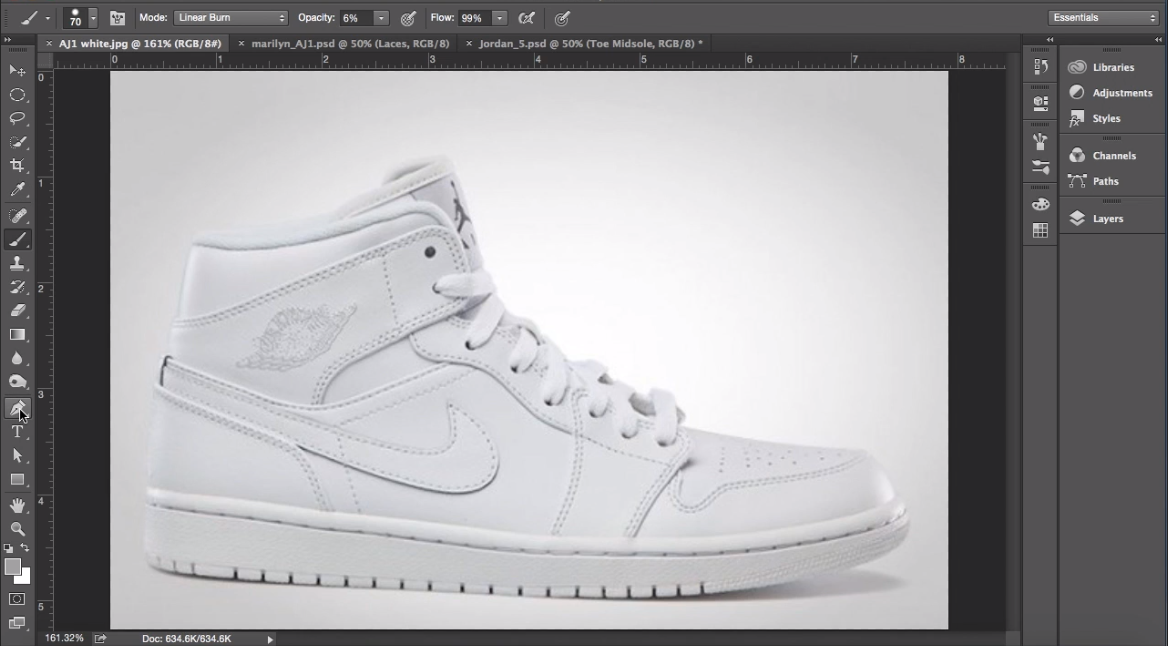This screenshot has height=646, width=1168.
Task: Open the Tool Preset picker arrow
Action: click(48, 18)
